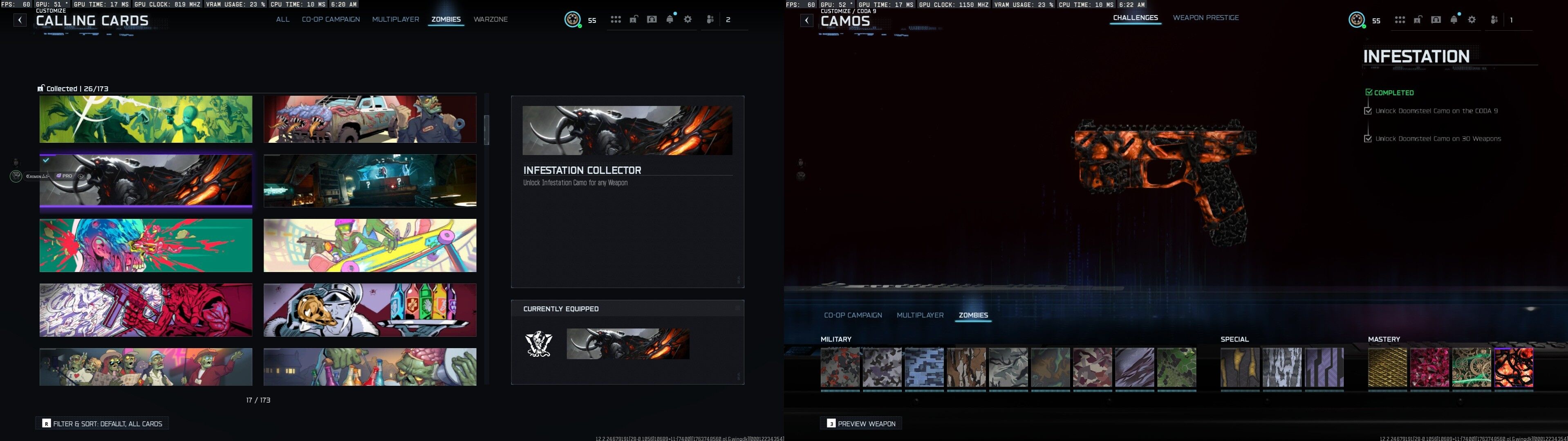Click the unlock padlock icon in Calling Cards window

tap(634, 20)
